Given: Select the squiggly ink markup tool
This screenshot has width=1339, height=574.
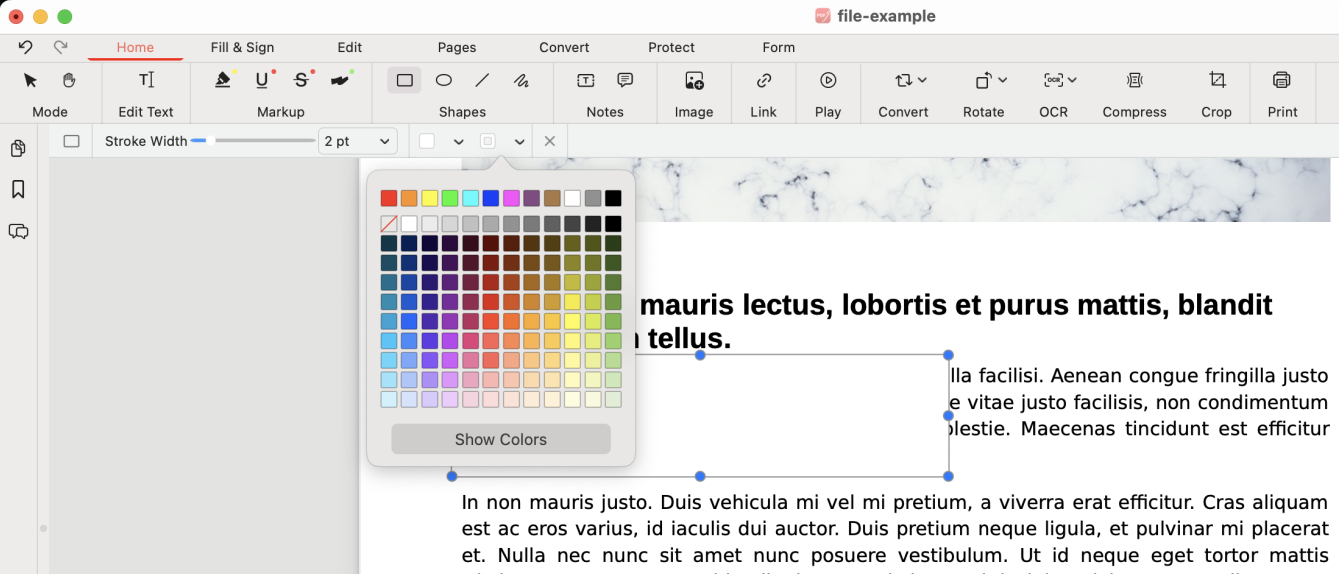Looking at the screenshot, I should click(x=341, y=80).
